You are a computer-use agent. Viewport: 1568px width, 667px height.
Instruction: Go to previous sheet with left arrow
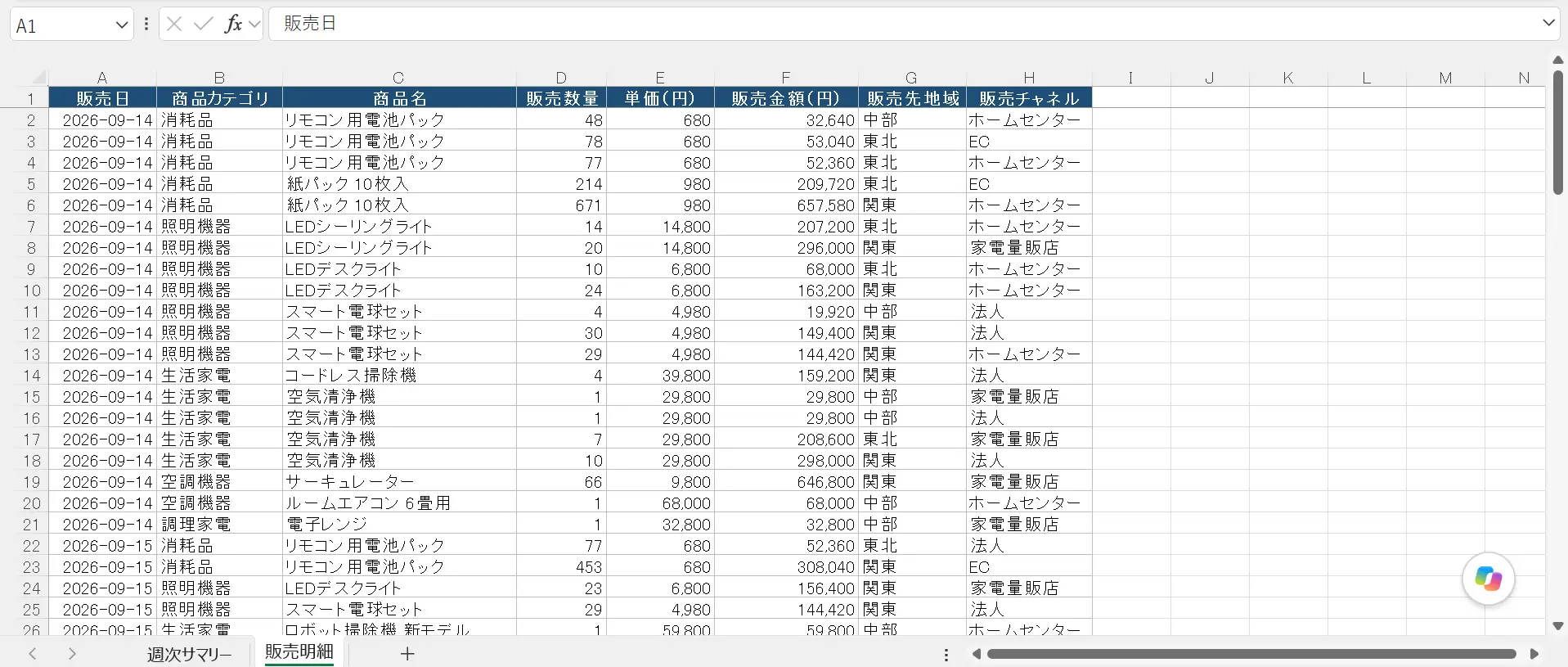tap(33, 654)
